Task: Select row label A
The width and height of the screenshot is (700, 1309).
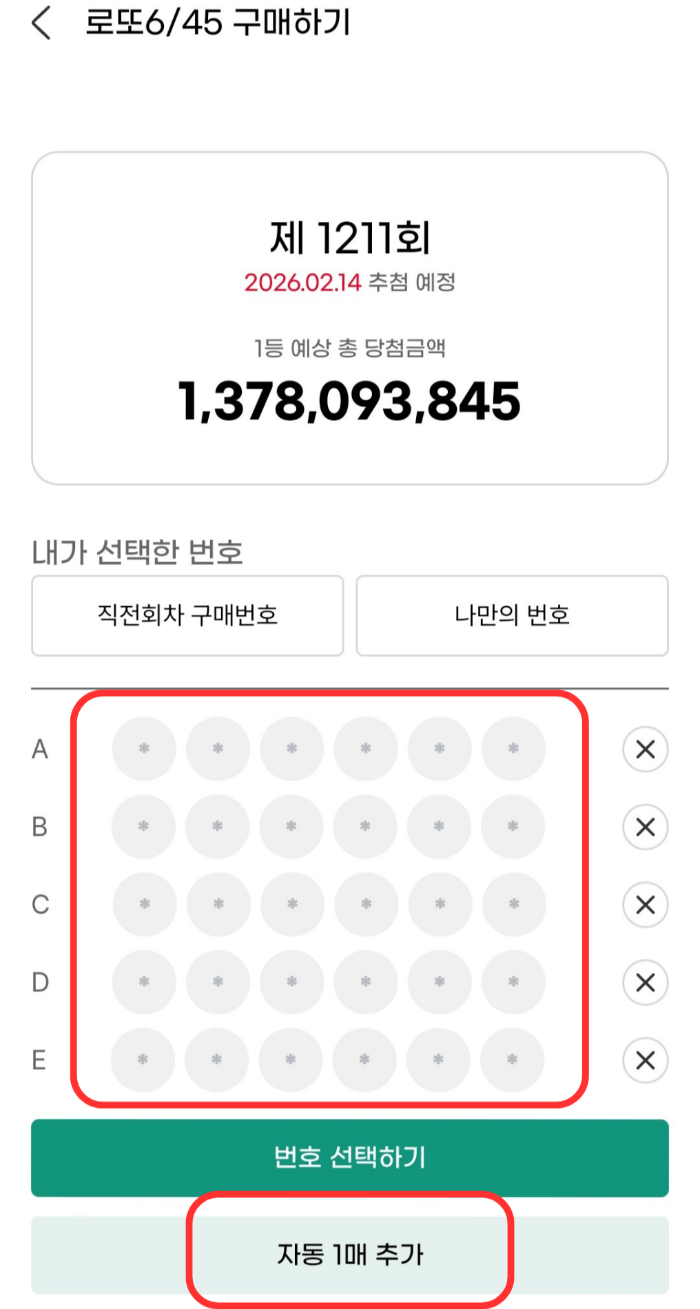Action: [x=38, y=749]
